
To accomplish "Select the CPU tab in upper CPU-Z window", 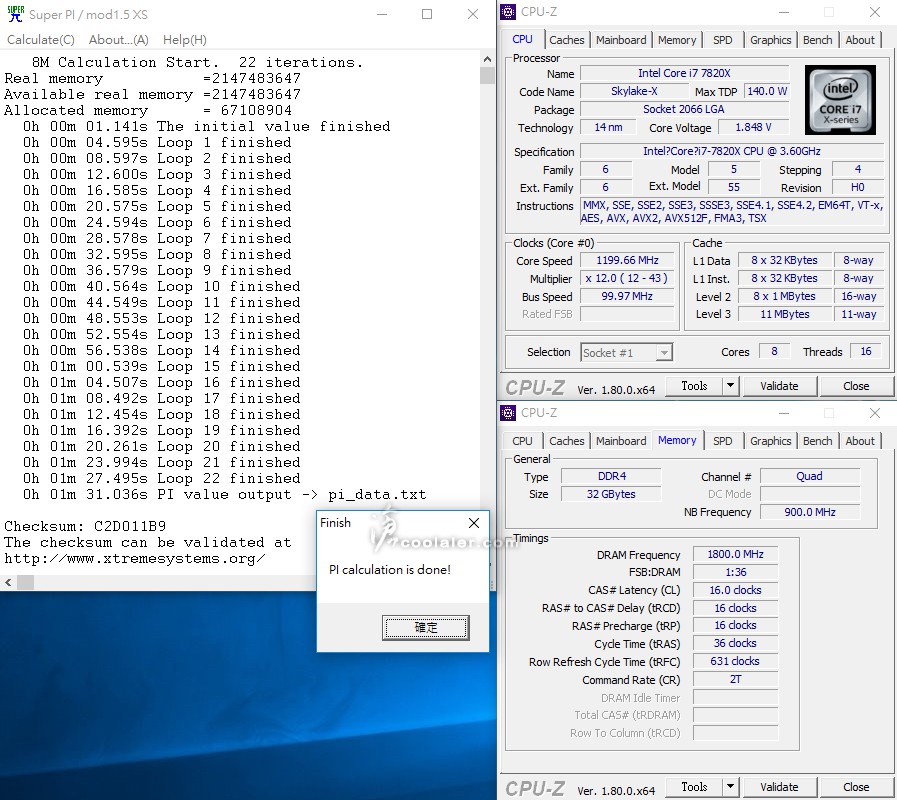I will click(522, 39).
